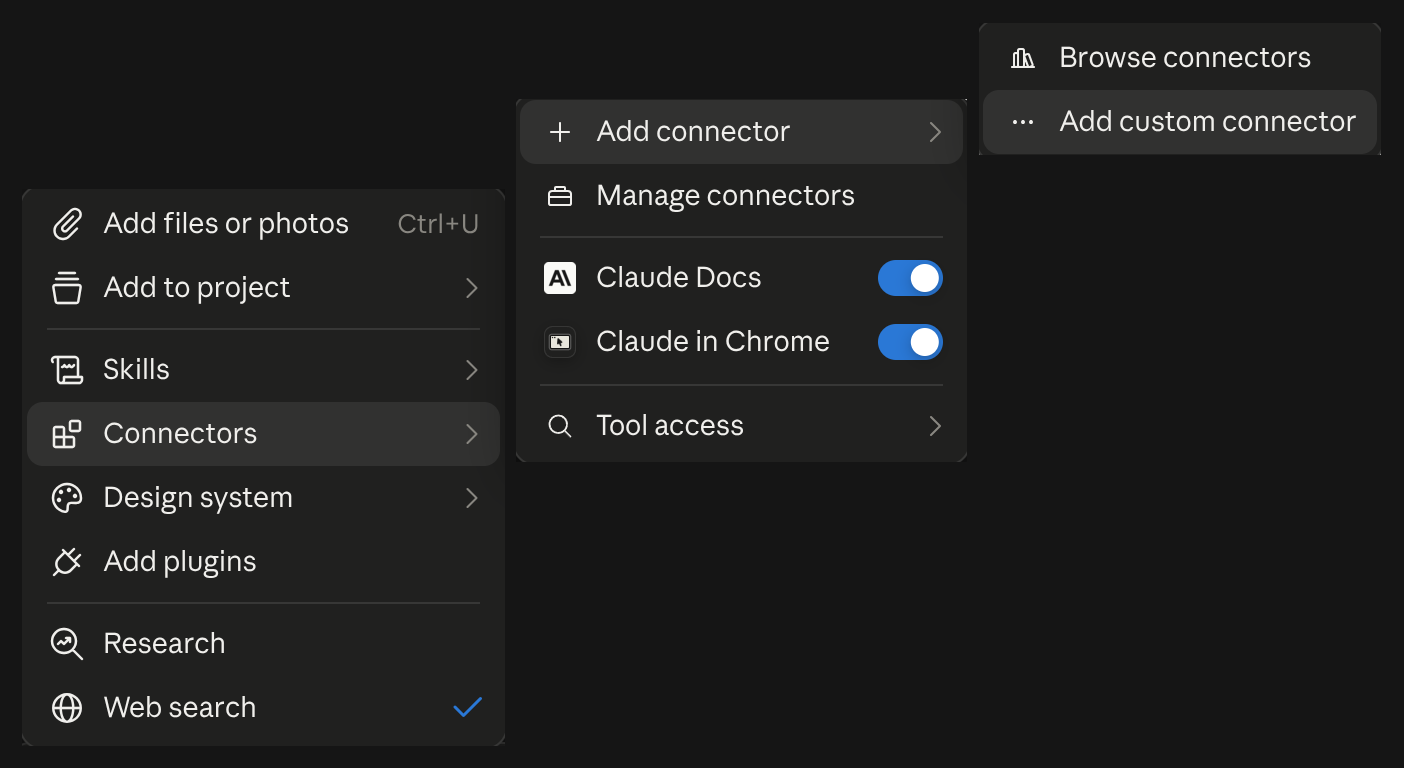Click the magnifier icon beside Tool access
This screenshot has height=768, width=1404.
(560, 426)
